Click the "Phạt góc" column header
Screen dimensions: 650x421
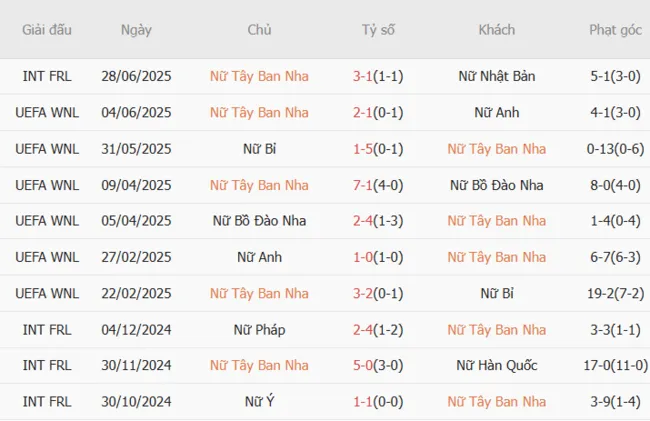pos(615,30)
